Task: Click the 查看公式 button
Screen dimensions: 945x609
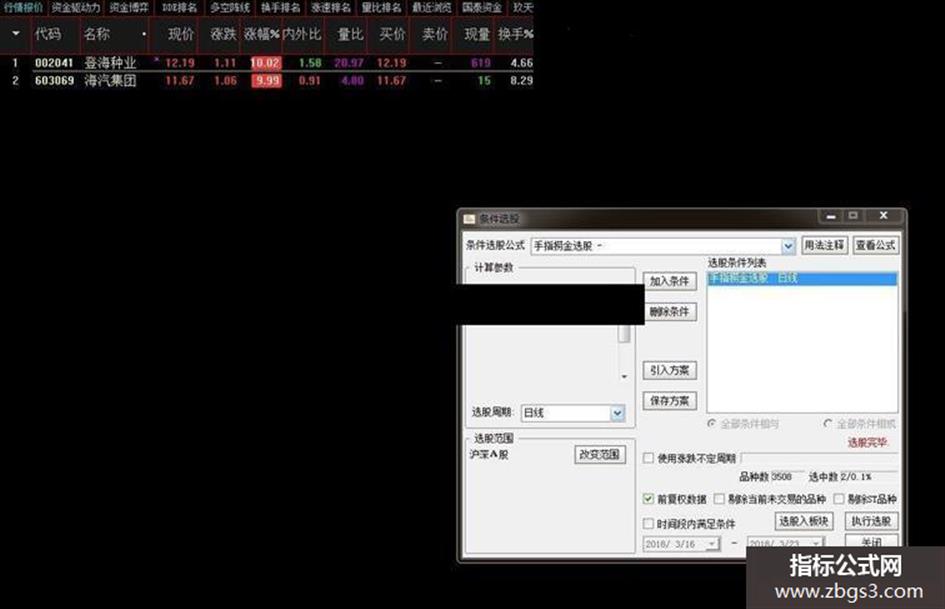Action: point(875,245)
